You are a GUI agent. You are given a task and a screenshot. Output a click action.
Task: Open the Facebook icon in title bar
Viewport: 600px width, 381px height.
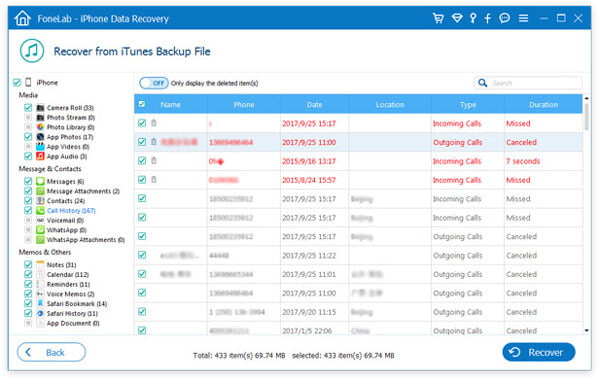point(488,18)
